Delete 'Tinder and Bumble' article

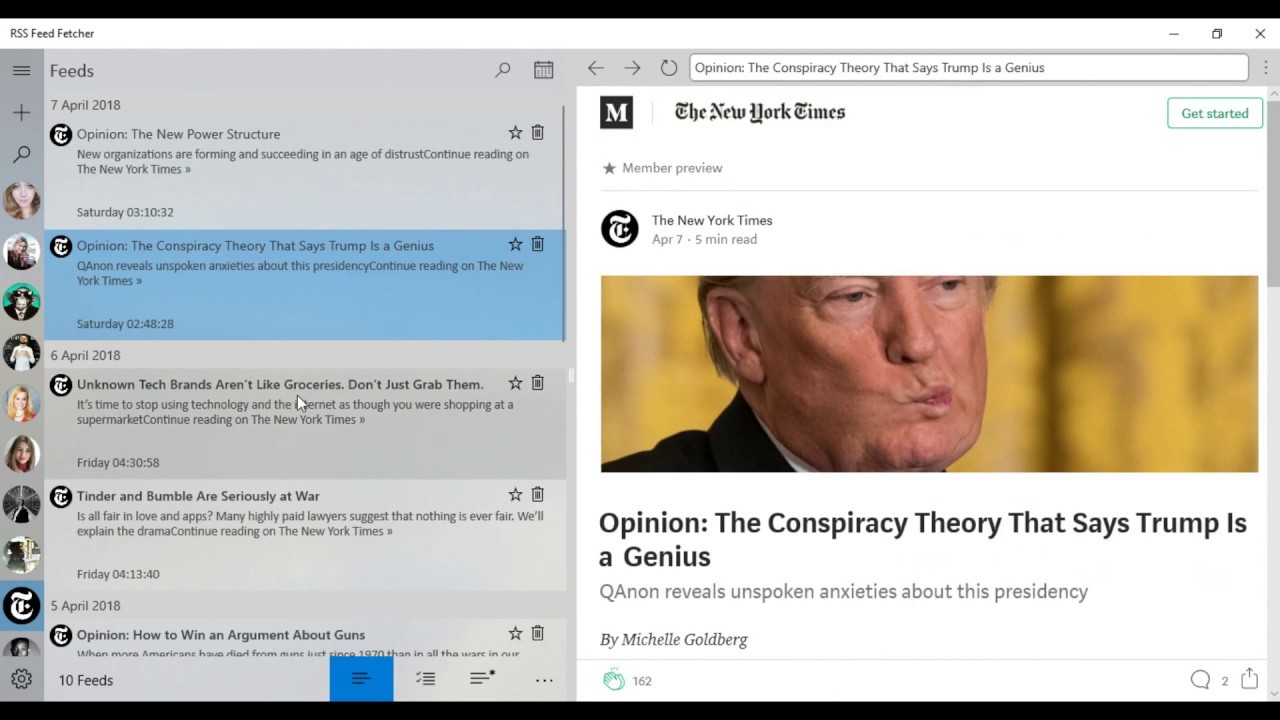click(x=537, y=495)
